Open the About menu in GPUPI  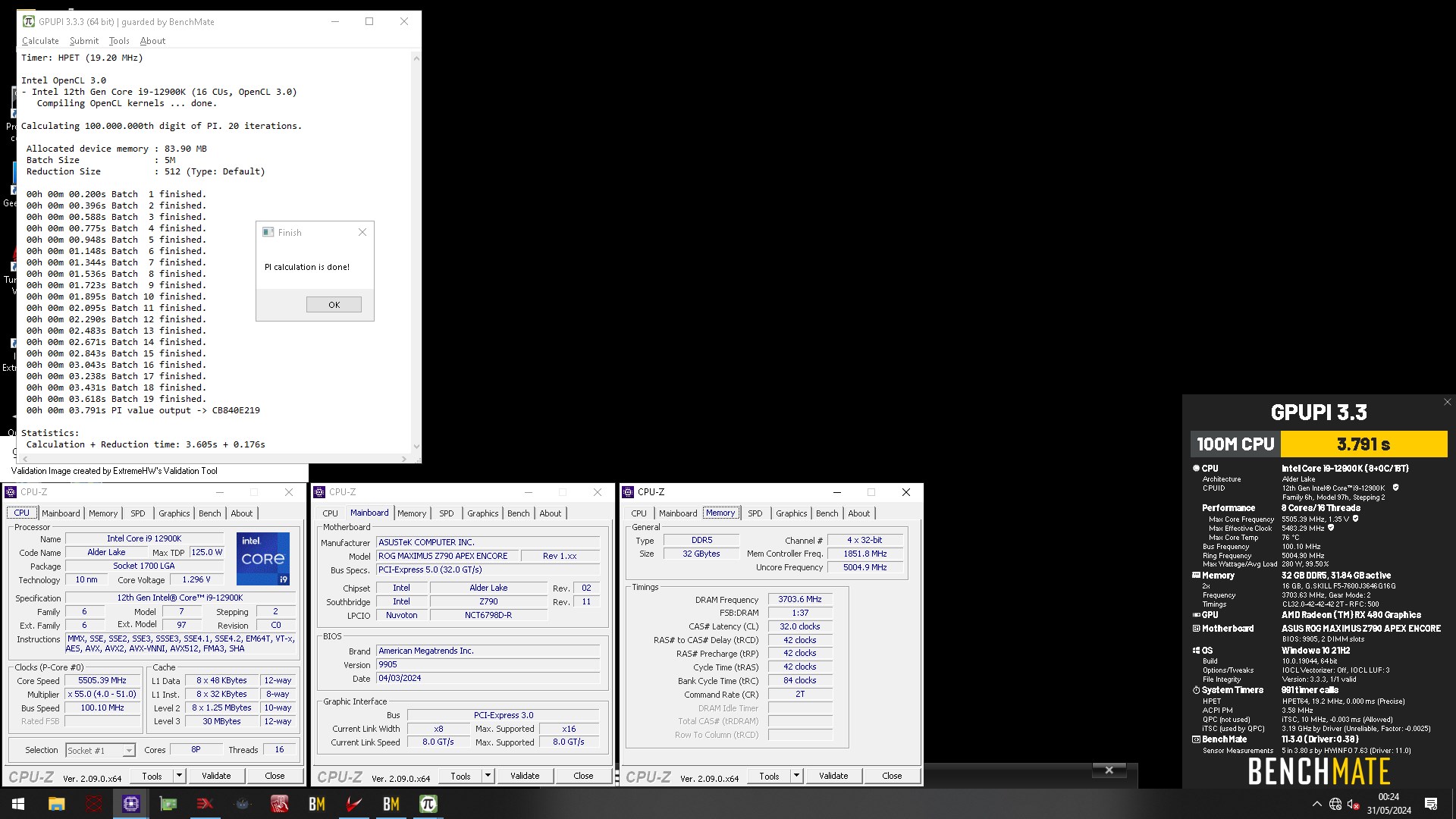(152, 41)
